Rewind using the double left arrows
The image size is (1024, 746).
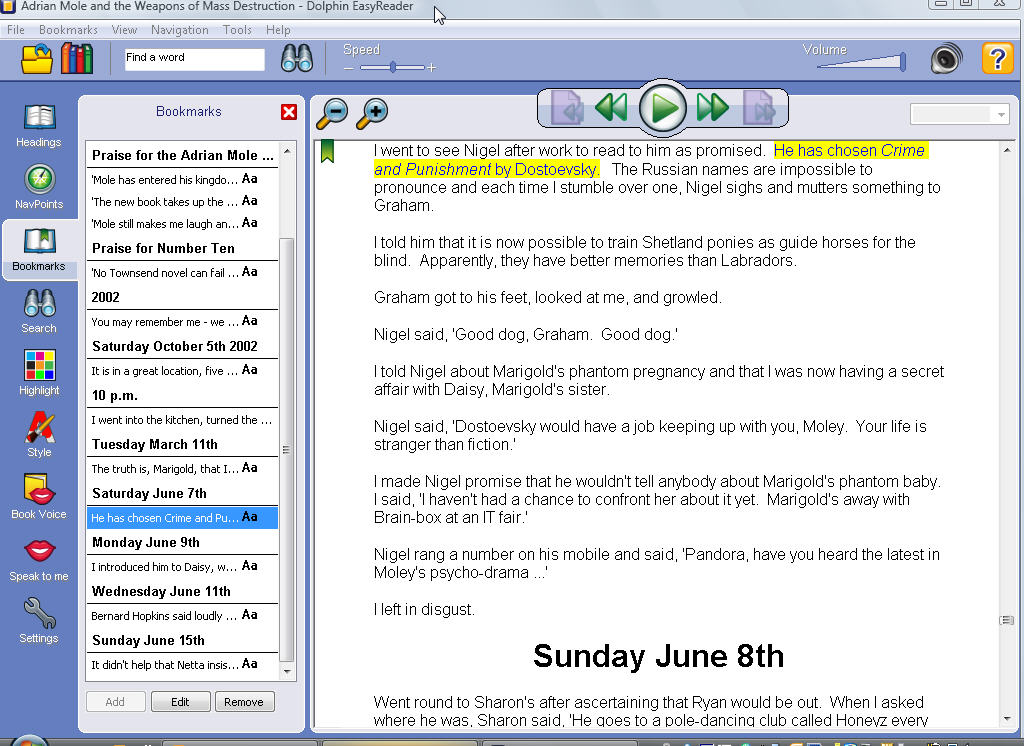click(x=610, y=108)
